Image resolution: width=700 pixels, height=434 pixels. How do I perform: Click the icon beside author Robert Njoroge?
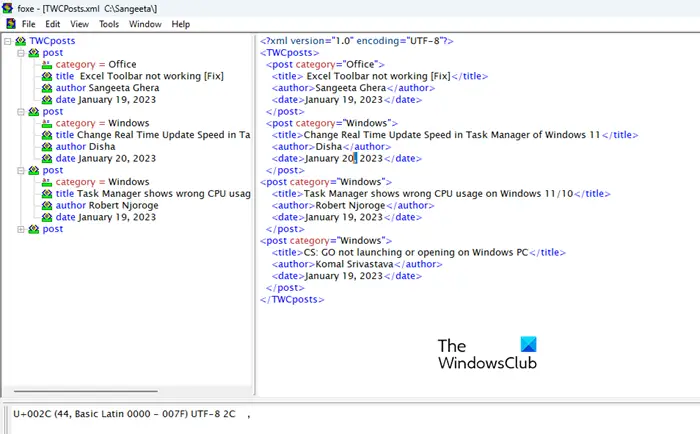point(47,205)
